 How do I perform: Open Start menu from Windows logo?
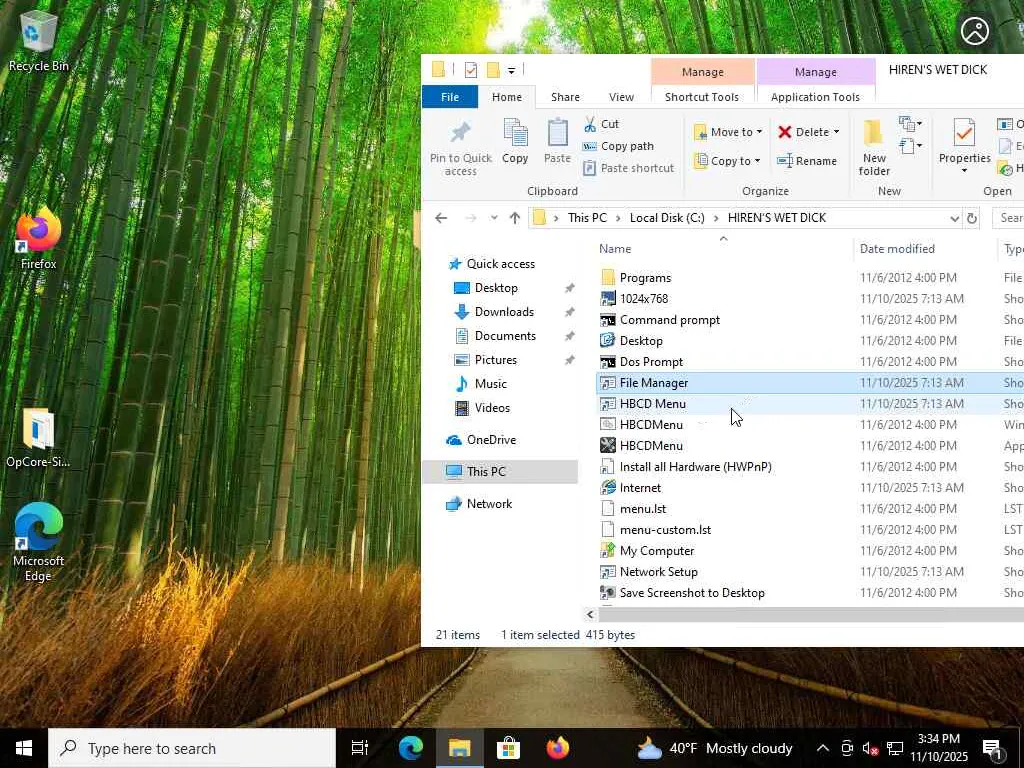24,748
